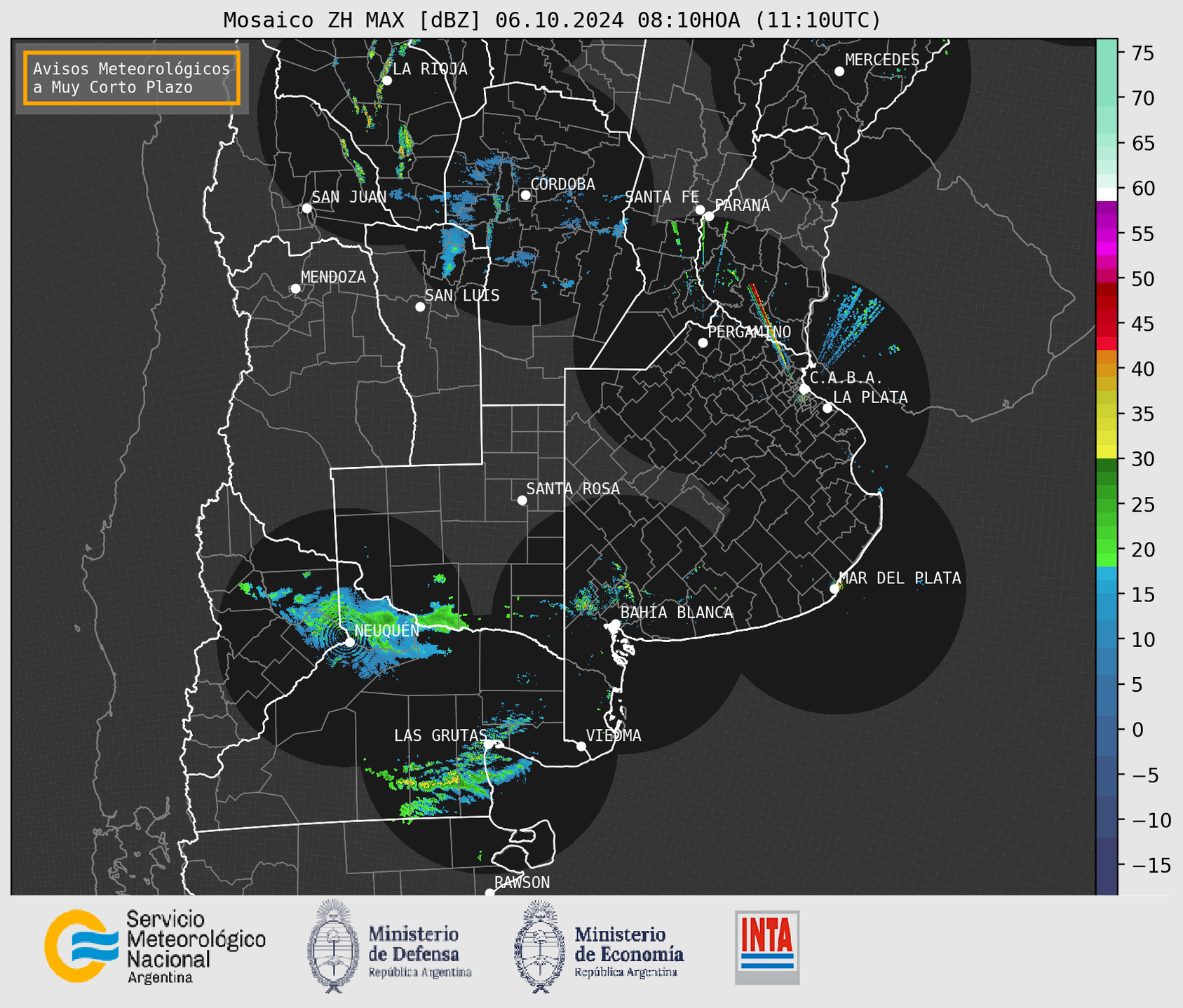Image resolution: width=1183 pixels, height=1008 pixels.
Task: Click the 35 dBZ yellow color band
Action: pyautogui.click(x=1107, y=414)
